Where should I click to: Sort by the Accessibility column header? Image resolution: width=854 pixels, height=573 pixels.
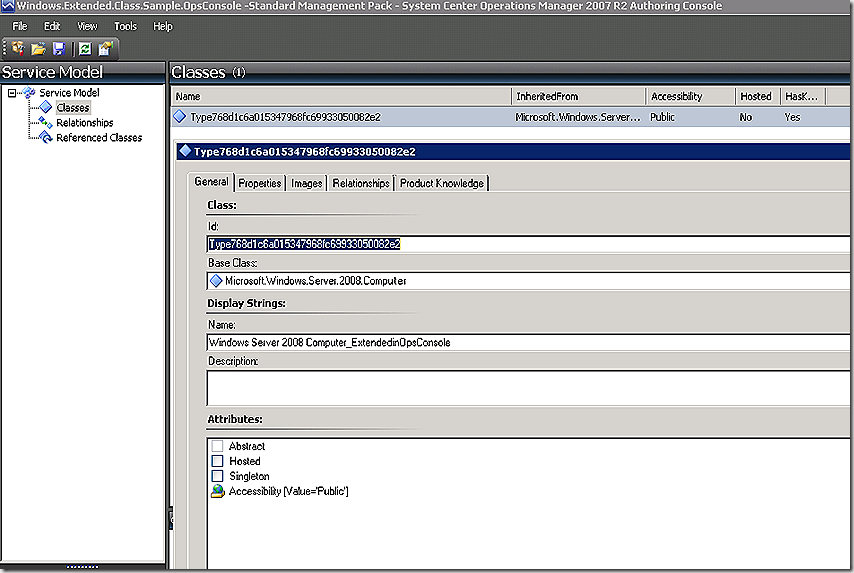click(x=691, y=96)
